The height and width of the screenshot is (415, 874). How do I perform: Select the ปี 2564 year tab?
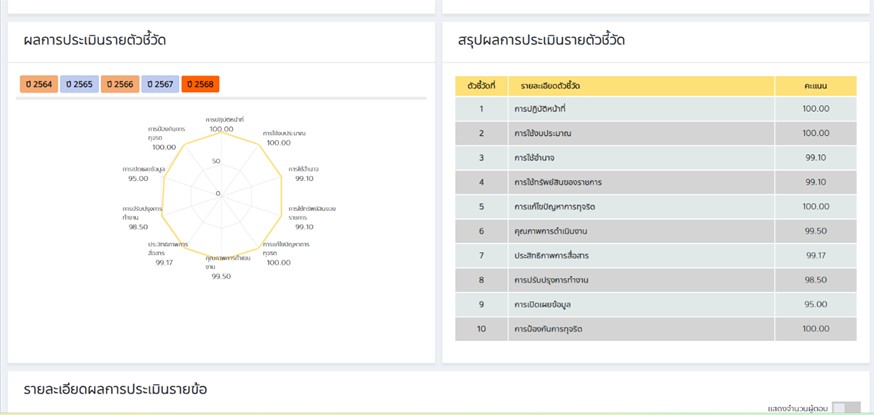click(39, 84)
